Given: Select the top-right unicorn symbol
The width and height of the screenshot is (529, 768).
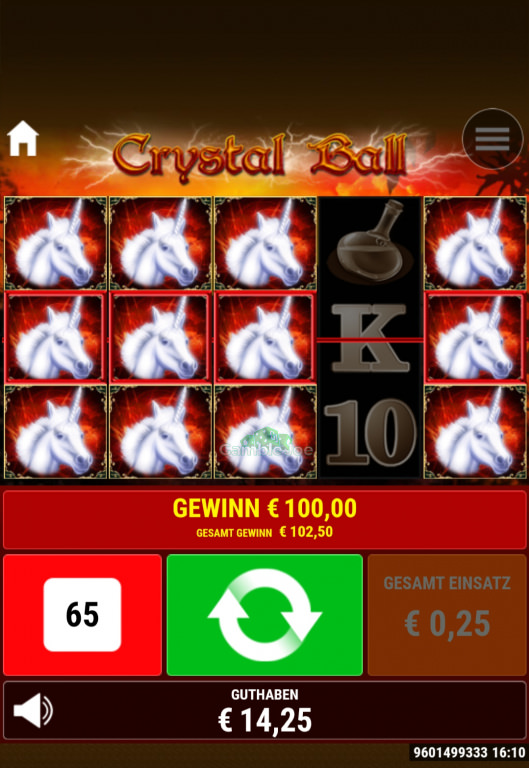Looking at the screenshot, I should (x=475, y=243).
